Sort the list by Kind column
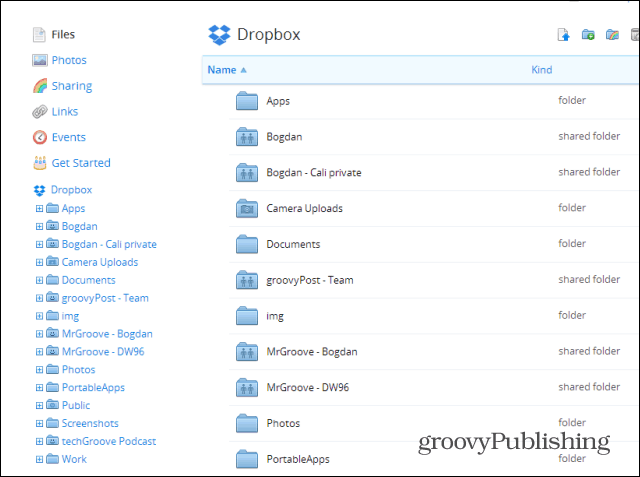This screenshot has width=640, height=477. coord(542,70)
